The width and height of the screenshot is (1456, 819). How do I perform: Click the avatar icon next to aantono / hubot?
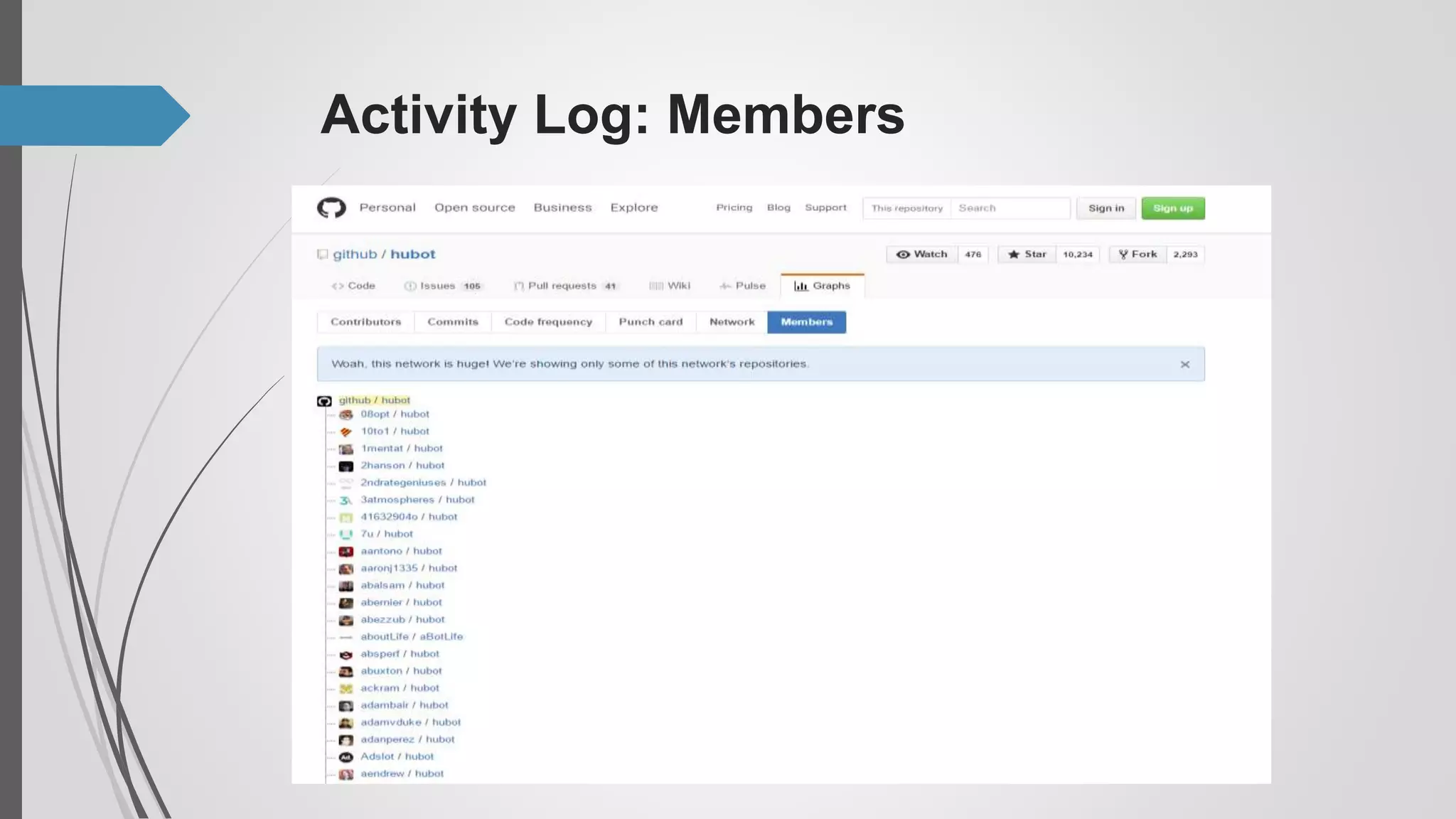tap(346, 552)
